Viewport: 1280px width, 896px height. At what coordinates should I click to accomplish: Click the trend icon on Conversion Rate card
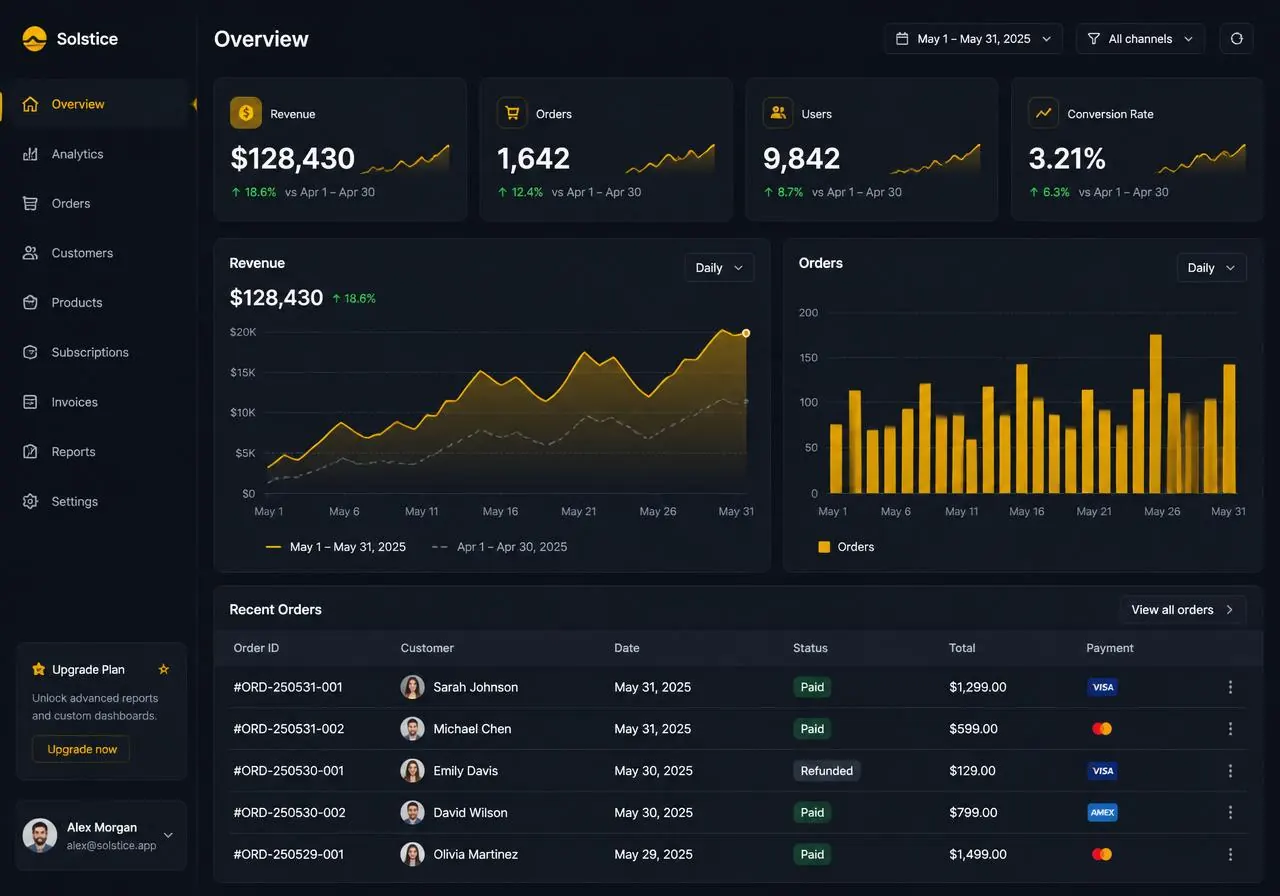click(x=1044, y=113)
